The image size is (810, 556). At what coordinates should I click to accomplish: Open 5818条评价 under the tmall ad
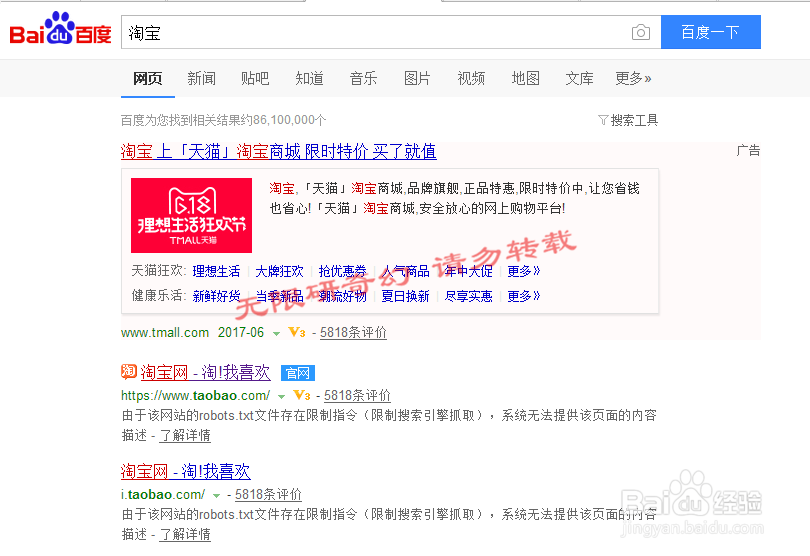[x=353, y=332]
